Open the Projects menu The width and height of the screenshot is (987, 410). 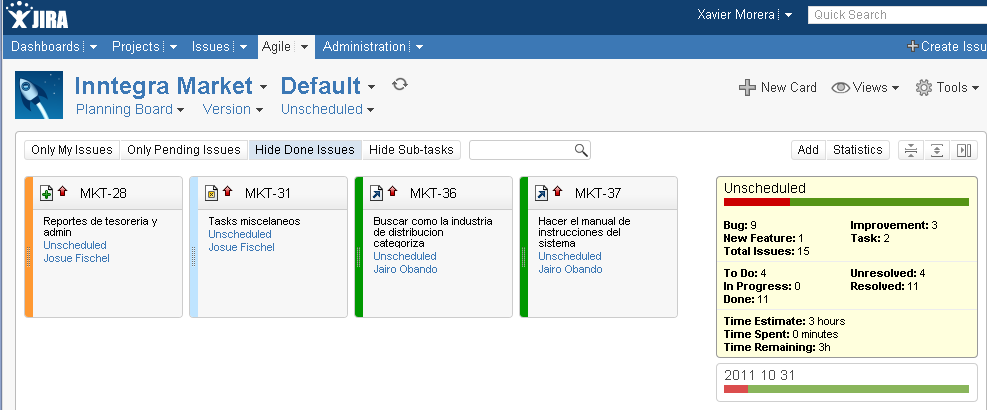(x=135, y=47)
